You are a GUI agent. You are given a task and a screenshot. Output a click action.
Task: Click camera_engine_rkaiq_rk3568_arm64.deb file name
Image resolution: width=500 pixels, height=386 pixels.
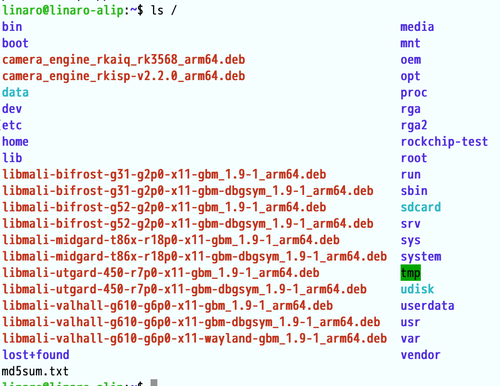tap(123, 60)
